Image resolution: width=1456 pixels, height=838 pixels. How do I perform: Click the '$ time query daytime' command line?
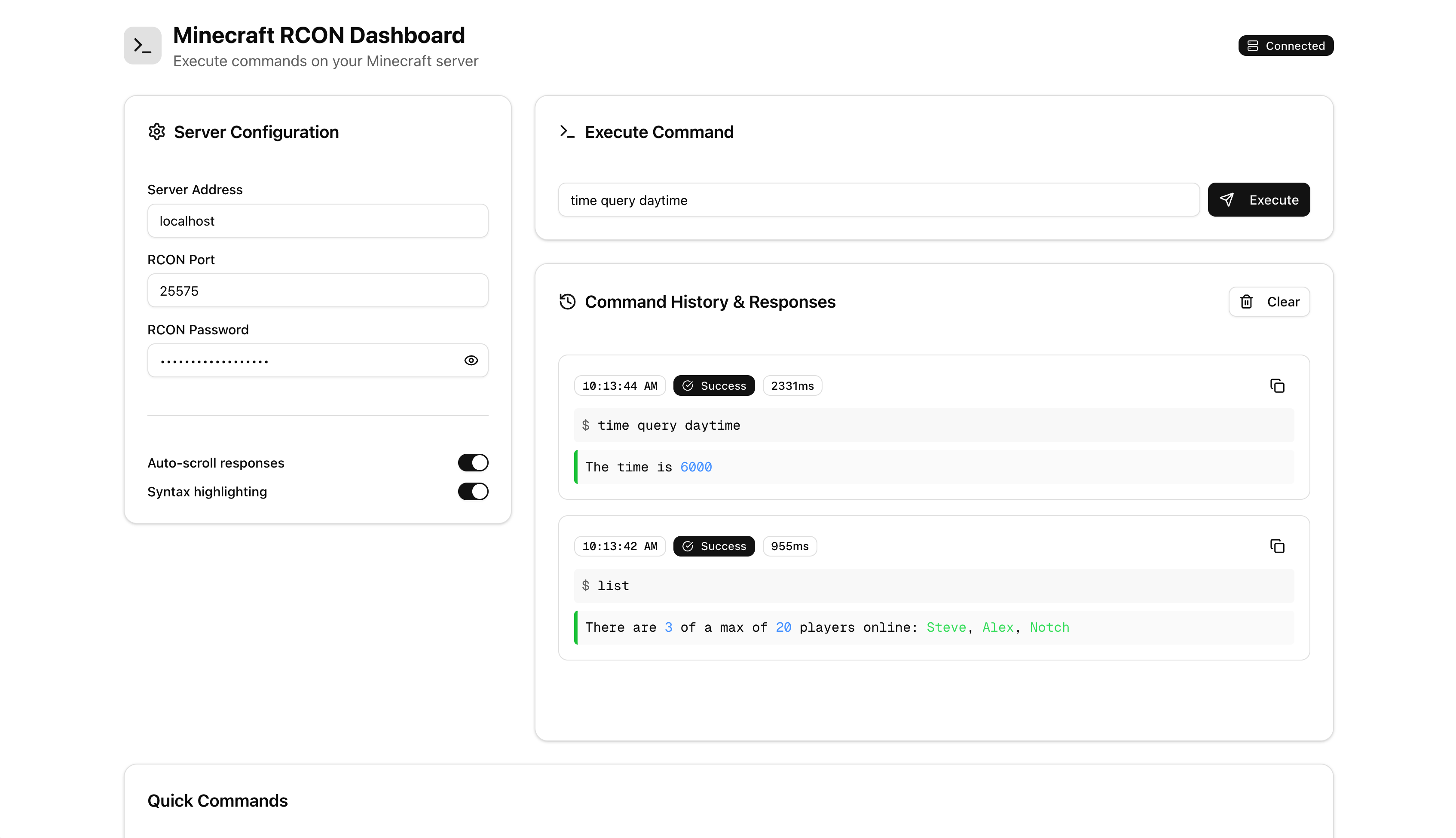[x=934, y=425]
